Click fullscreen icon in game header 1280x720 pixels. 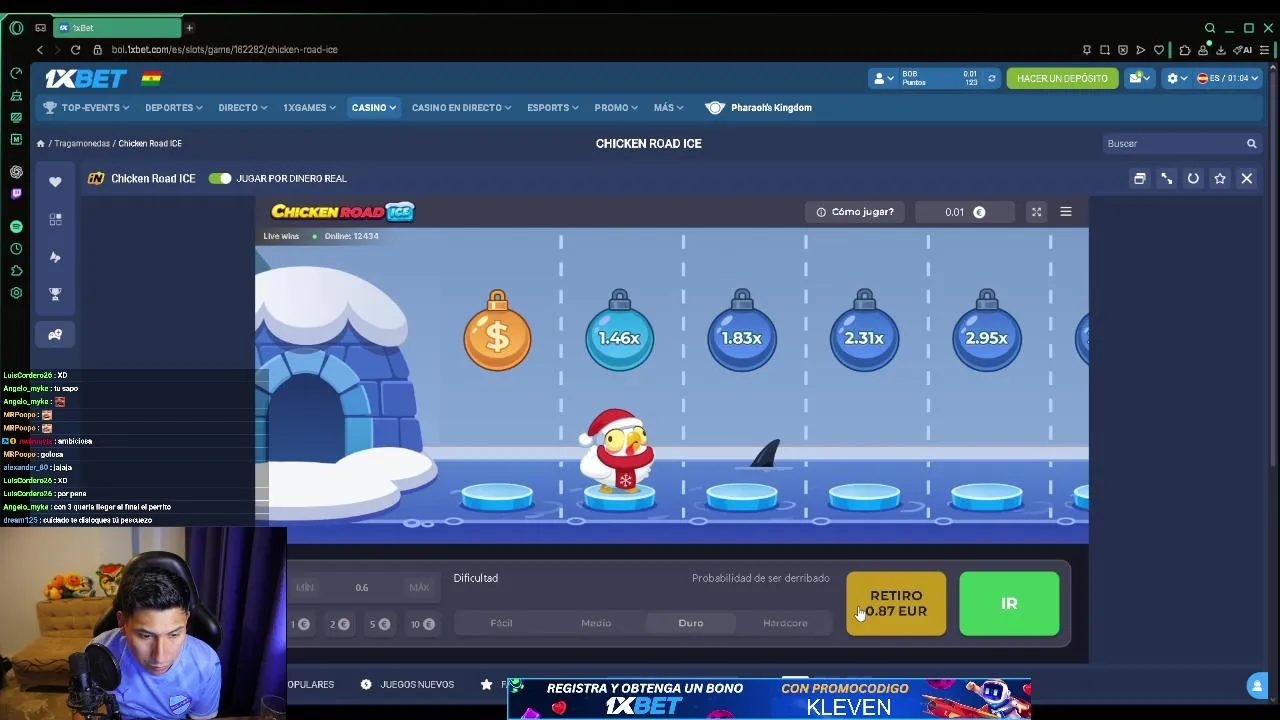[x=1036, y=212]
